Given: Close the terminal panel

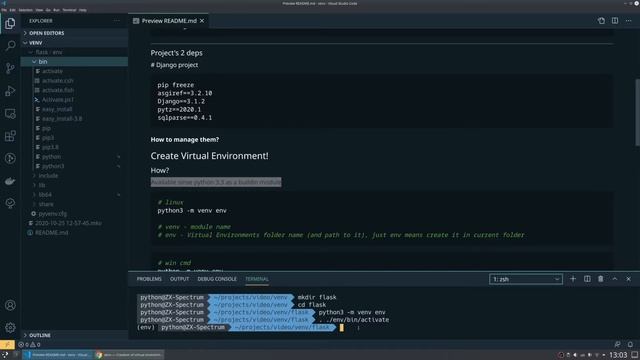Looking at the screenshot, I should tap(629, 279).
